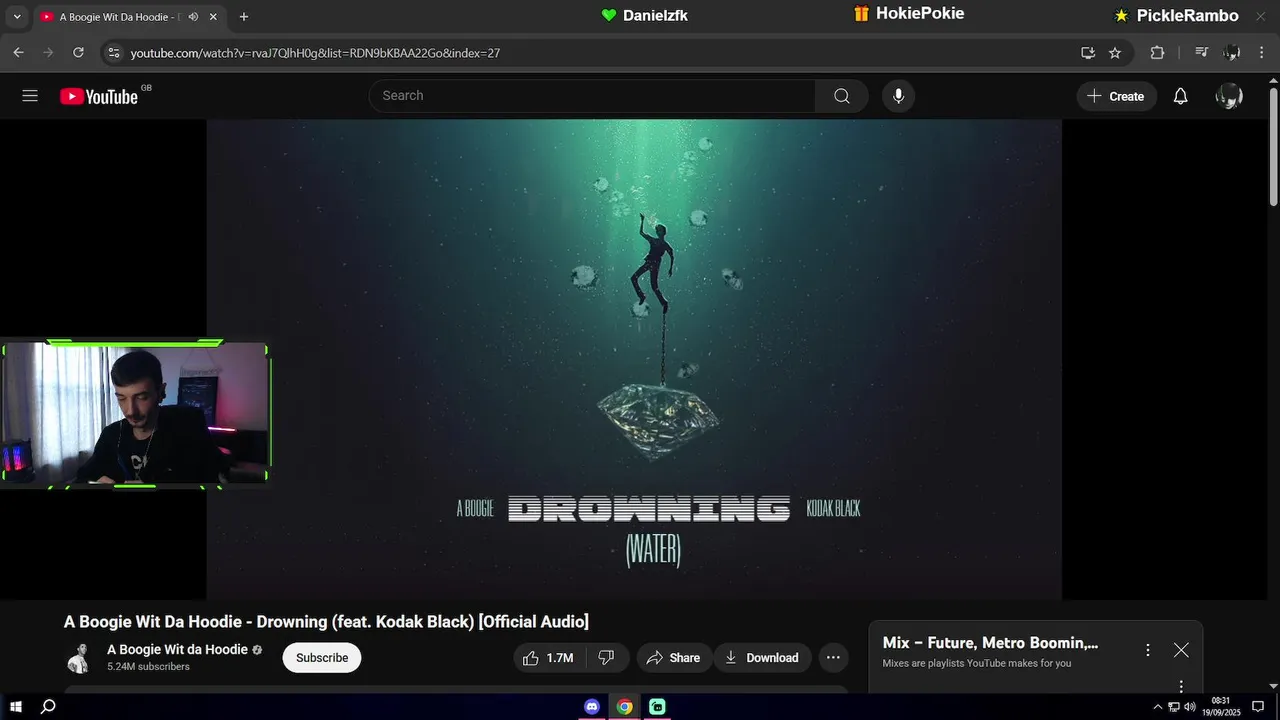This screenshot has width=1280, height=720.
Task: Open the taskbar clock and date
Action: (x=1221, y=707)
